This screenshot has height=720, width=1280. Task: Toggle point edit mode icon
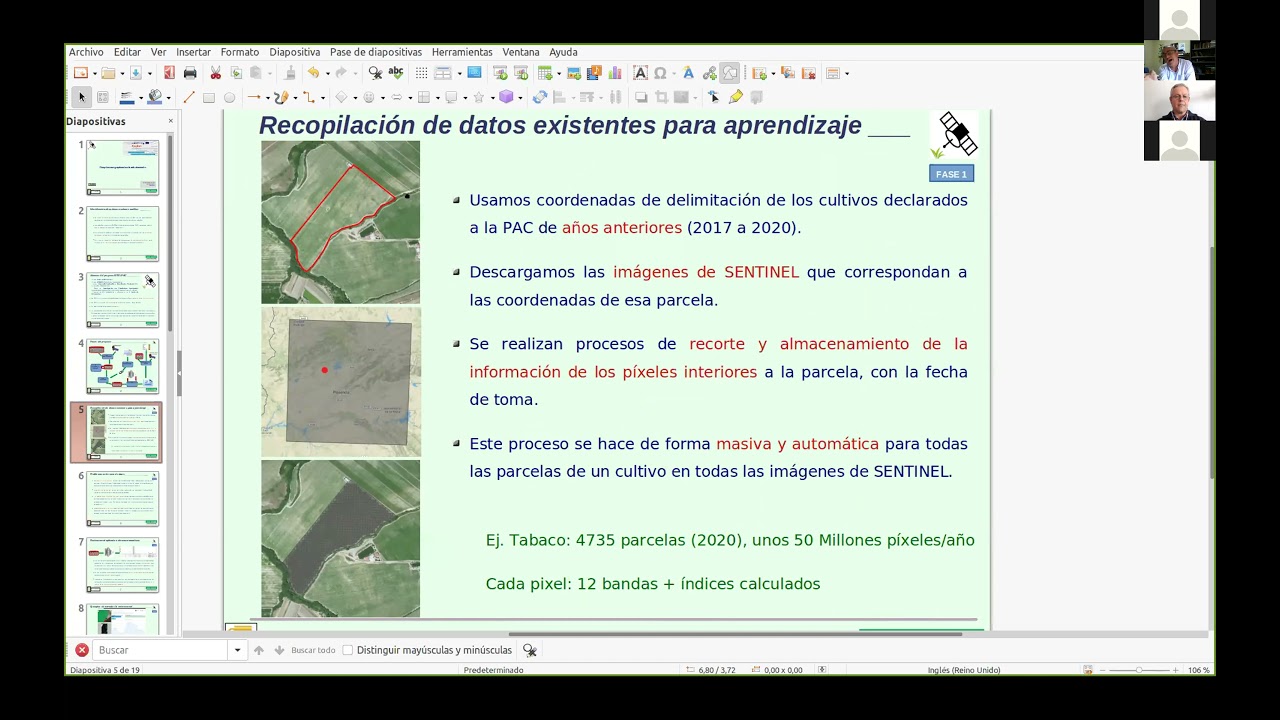tap(713, 97)
